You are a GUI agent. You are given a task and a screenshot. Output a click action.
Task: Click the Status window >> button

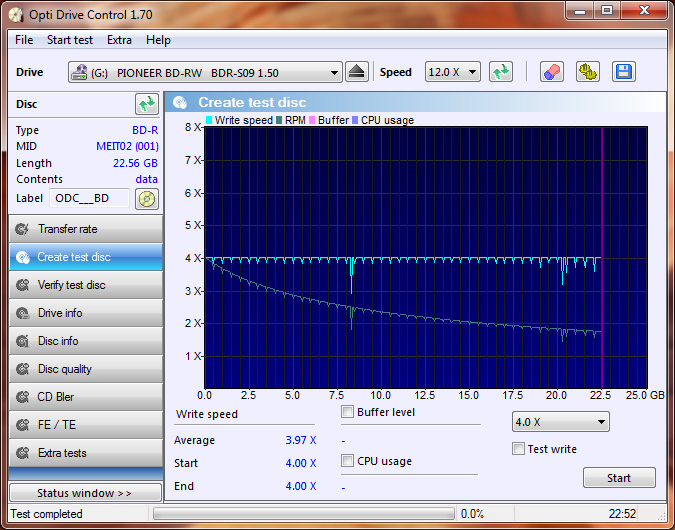tap(85, 493)
